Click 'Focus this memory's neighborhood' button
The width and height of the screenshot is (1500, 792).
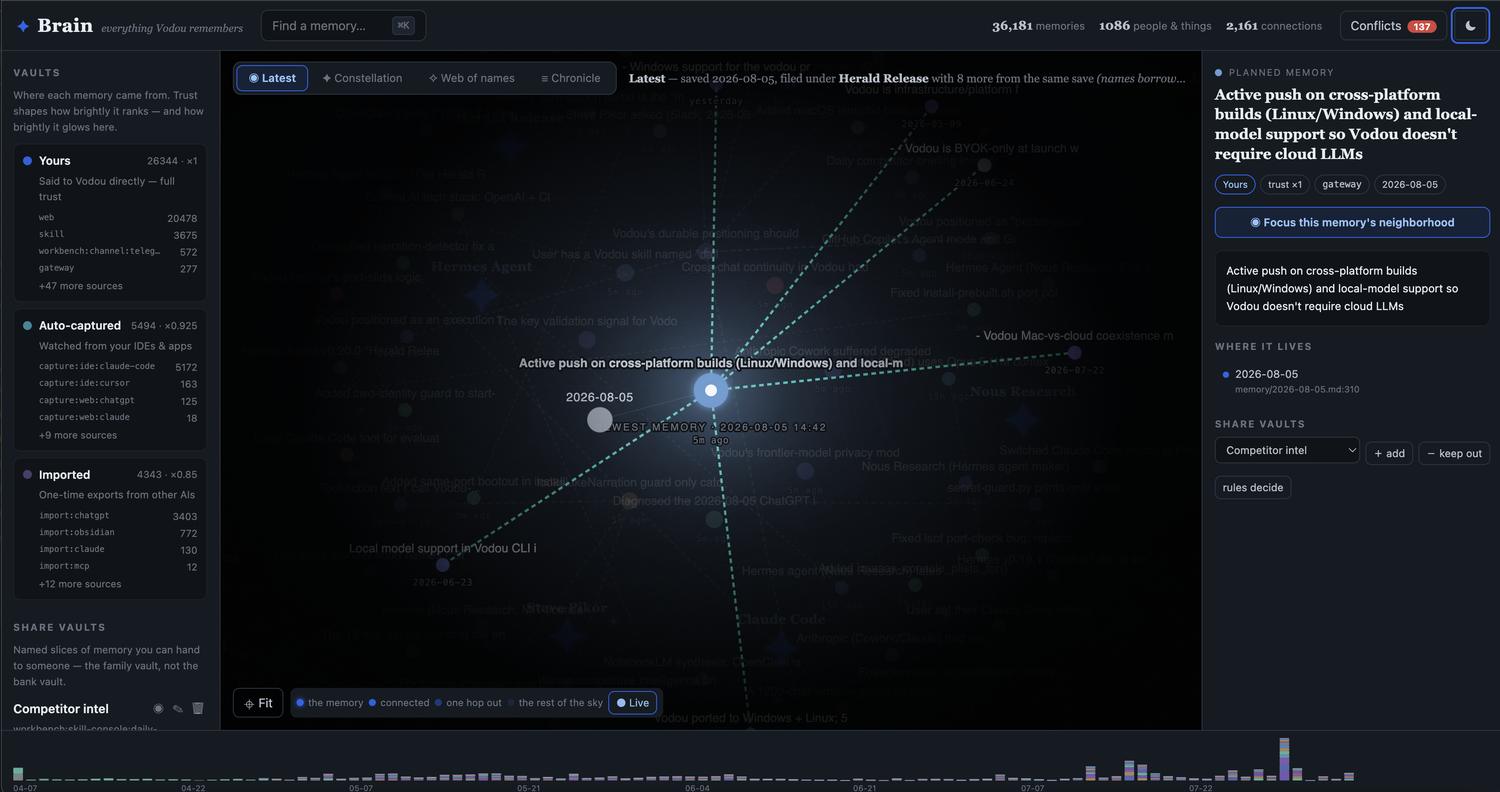tap(1352, 222)
